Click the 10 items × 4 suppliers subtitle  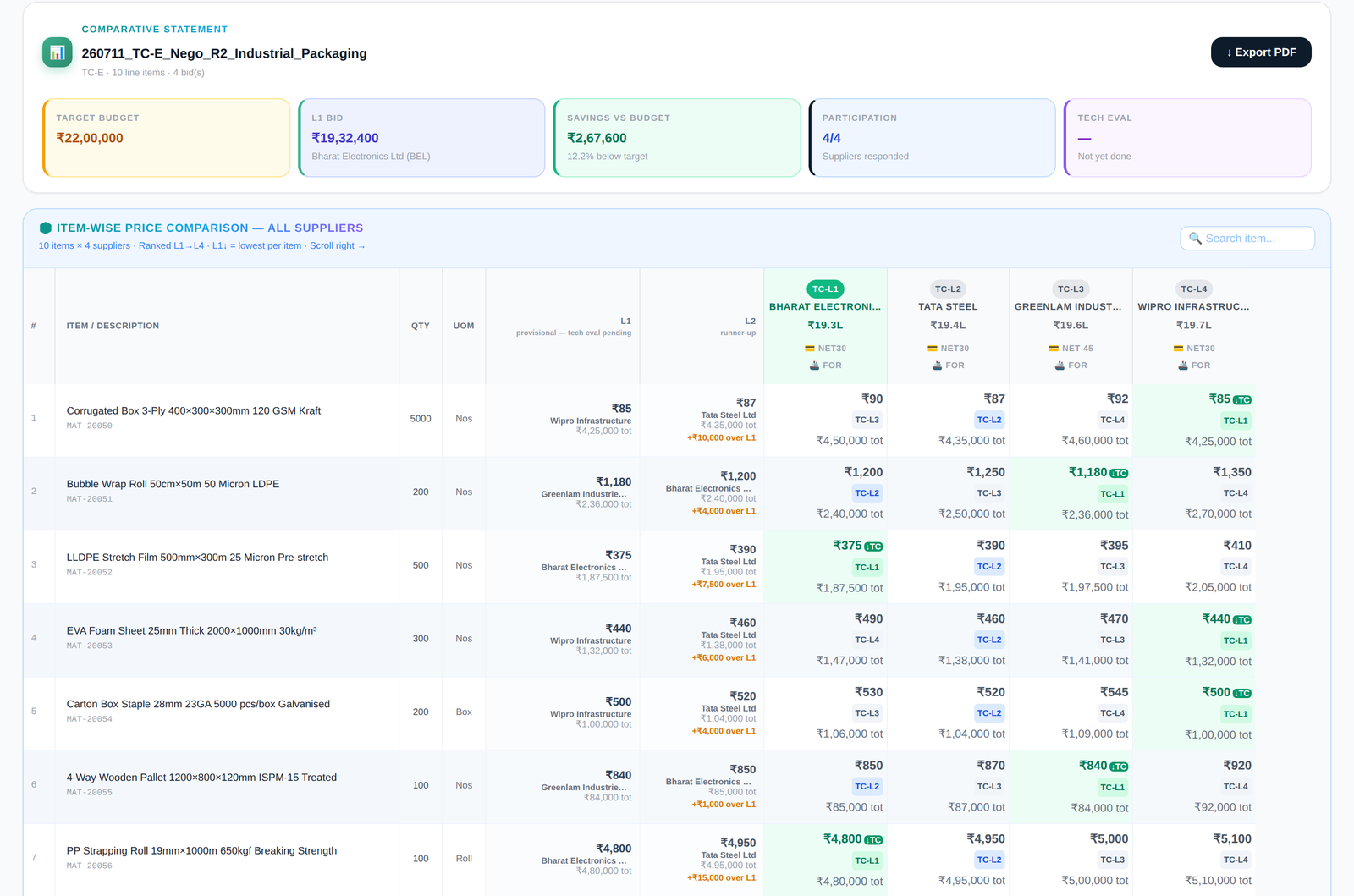point(84,246)
